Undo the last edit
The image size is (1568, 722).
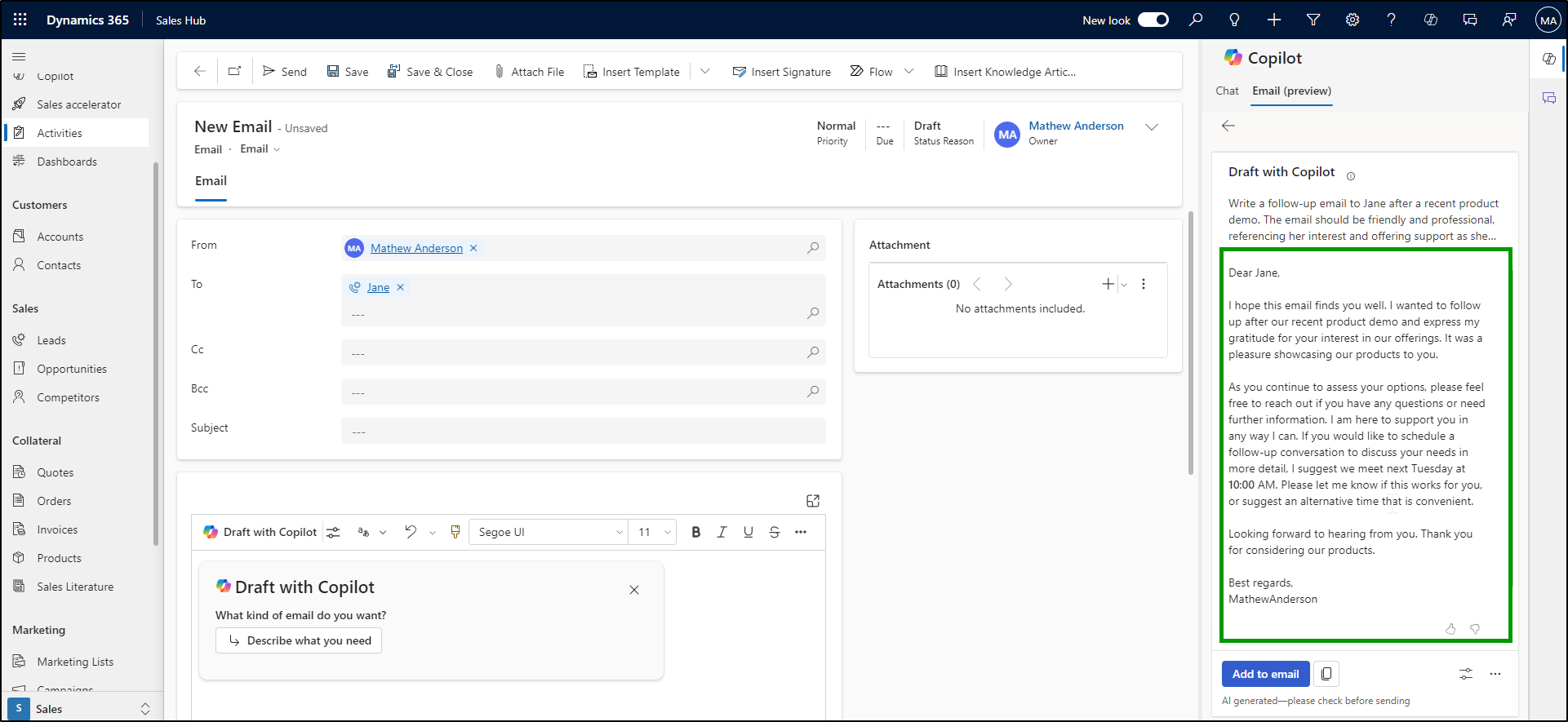[x=411, y=532]
